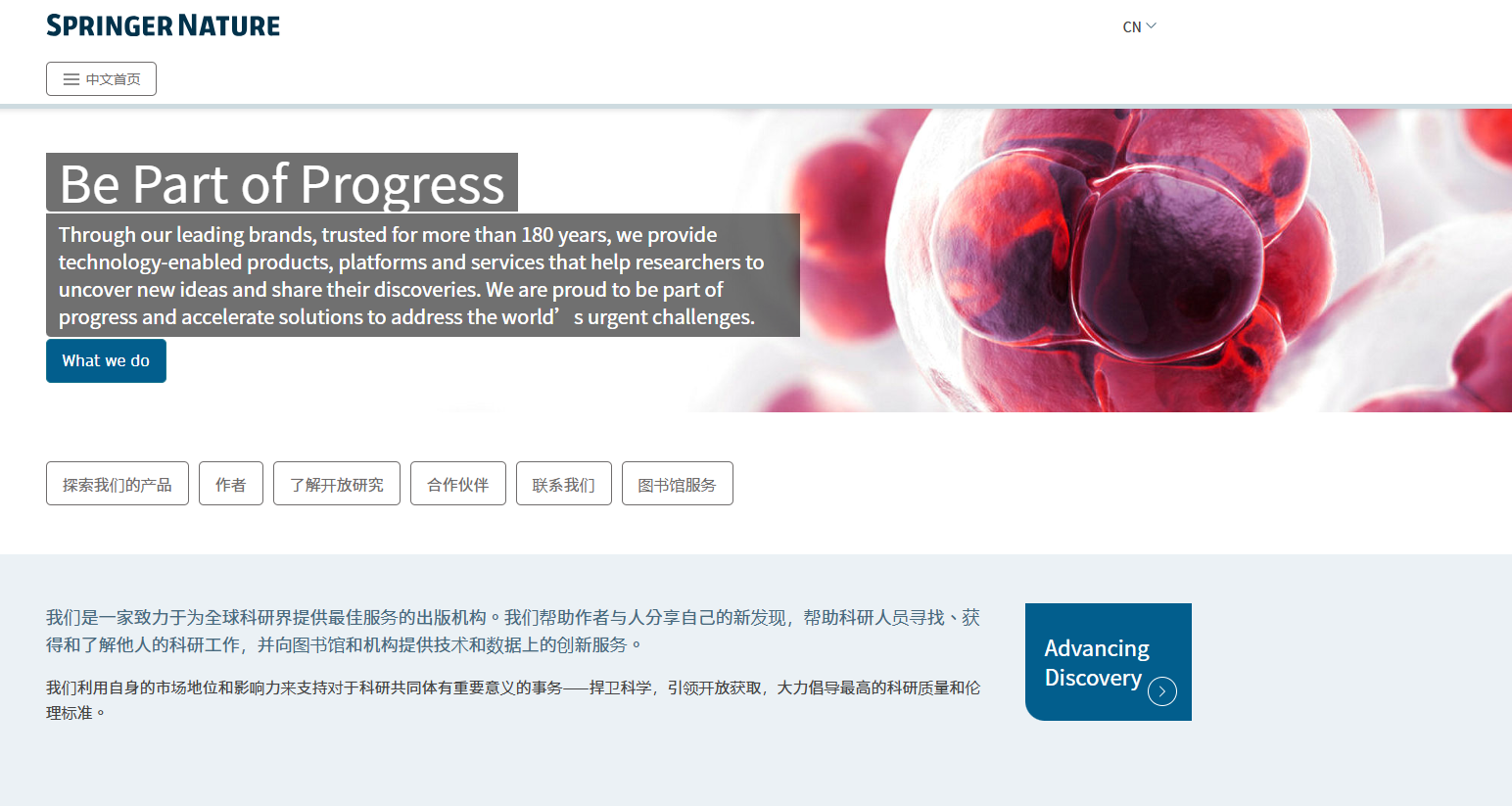Click the paragraph starting 我们利用自身的市场地位
The width and height of the screenshot is (1512, 806).
(x=513, y=700)
